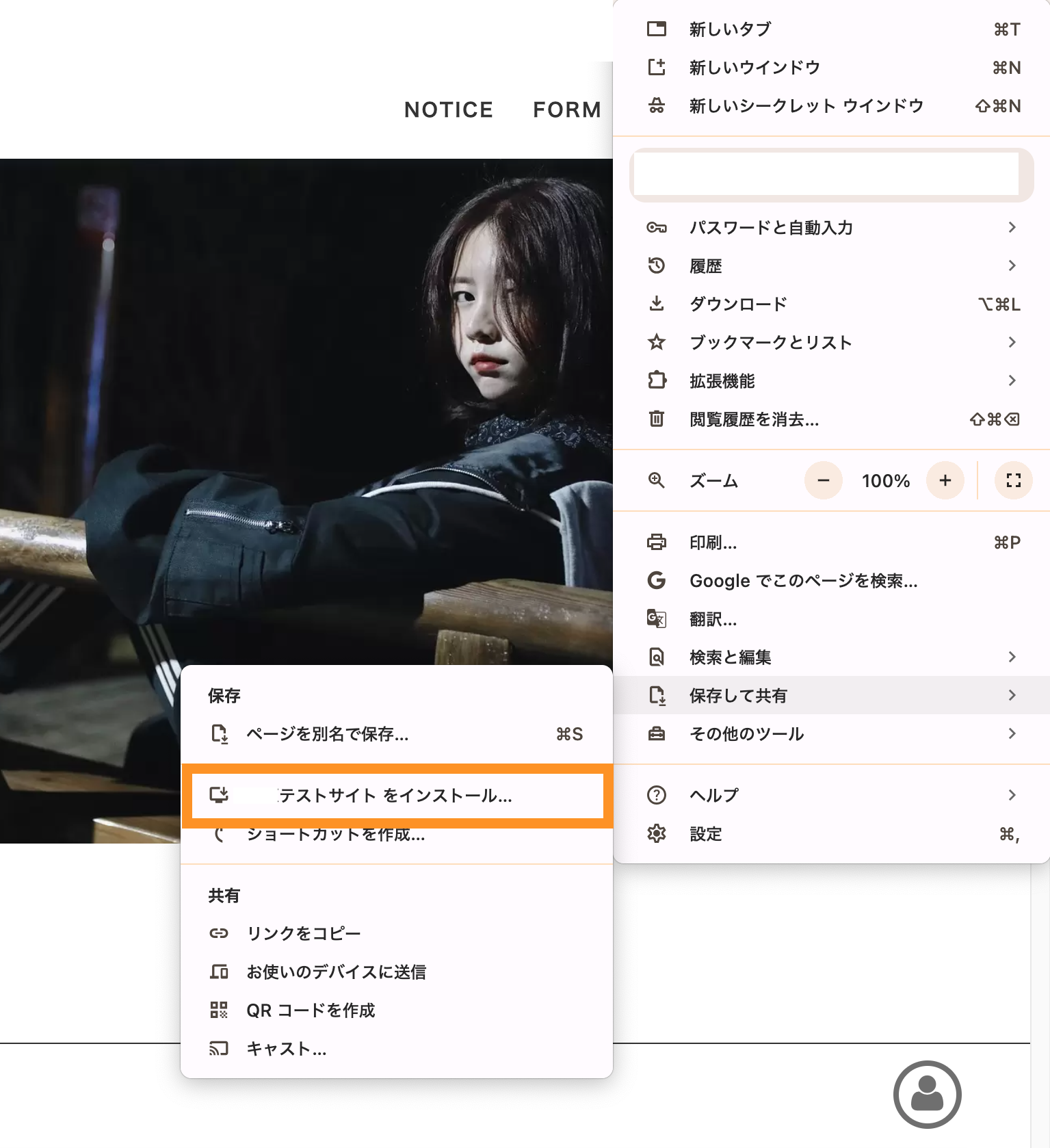Select 新しいシークレット ウインドウ menu entry
1050x1148 pixels.
[806, 106]
